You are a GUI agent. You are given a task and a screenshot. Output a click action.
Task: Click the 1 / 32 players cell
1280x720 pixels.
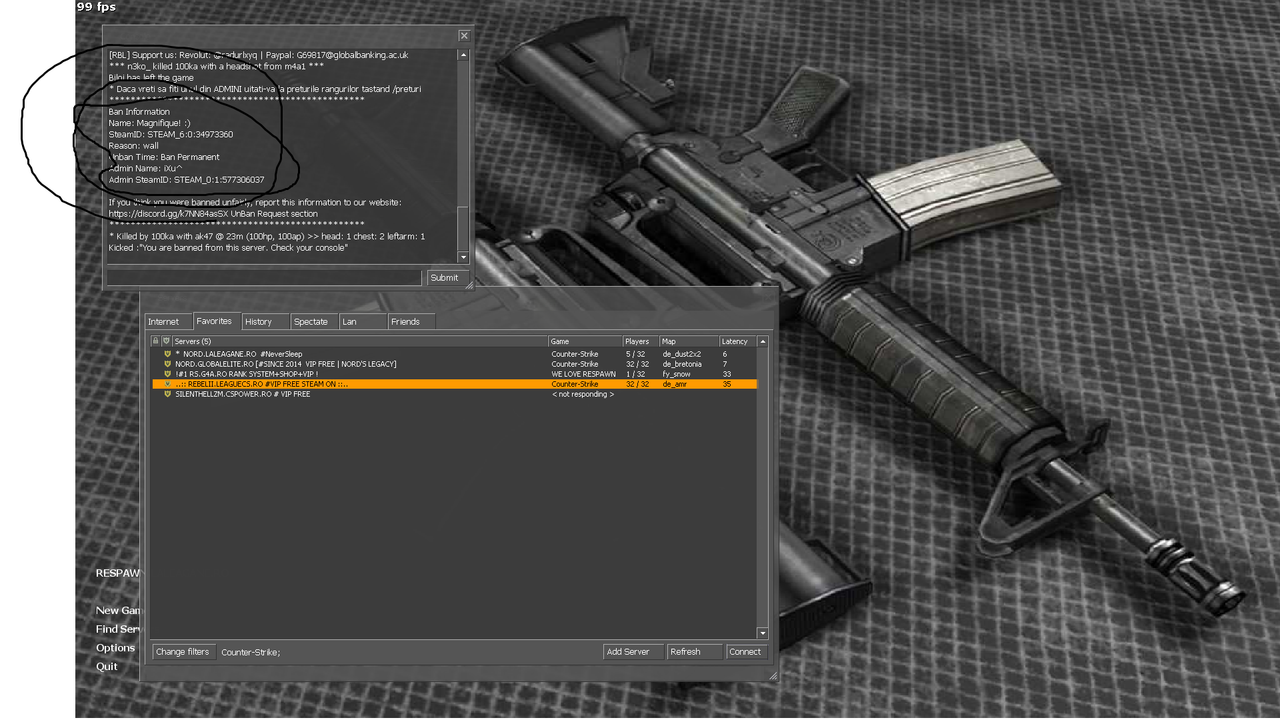635,374
